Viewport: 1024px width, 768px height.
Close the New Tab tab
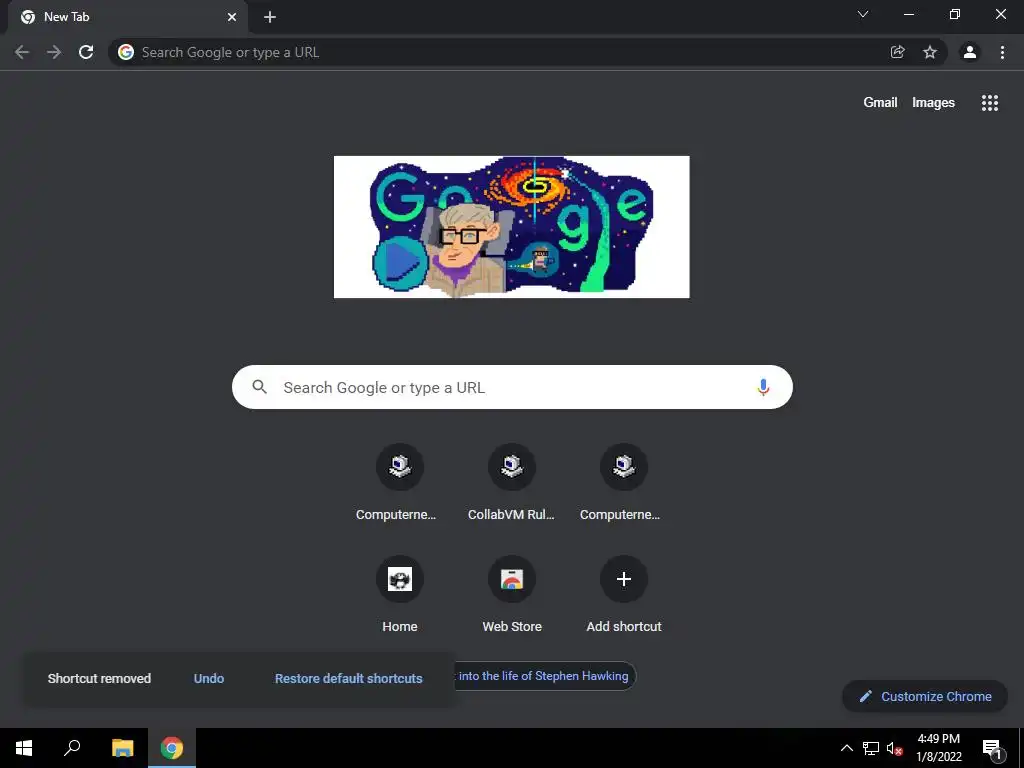232,17
